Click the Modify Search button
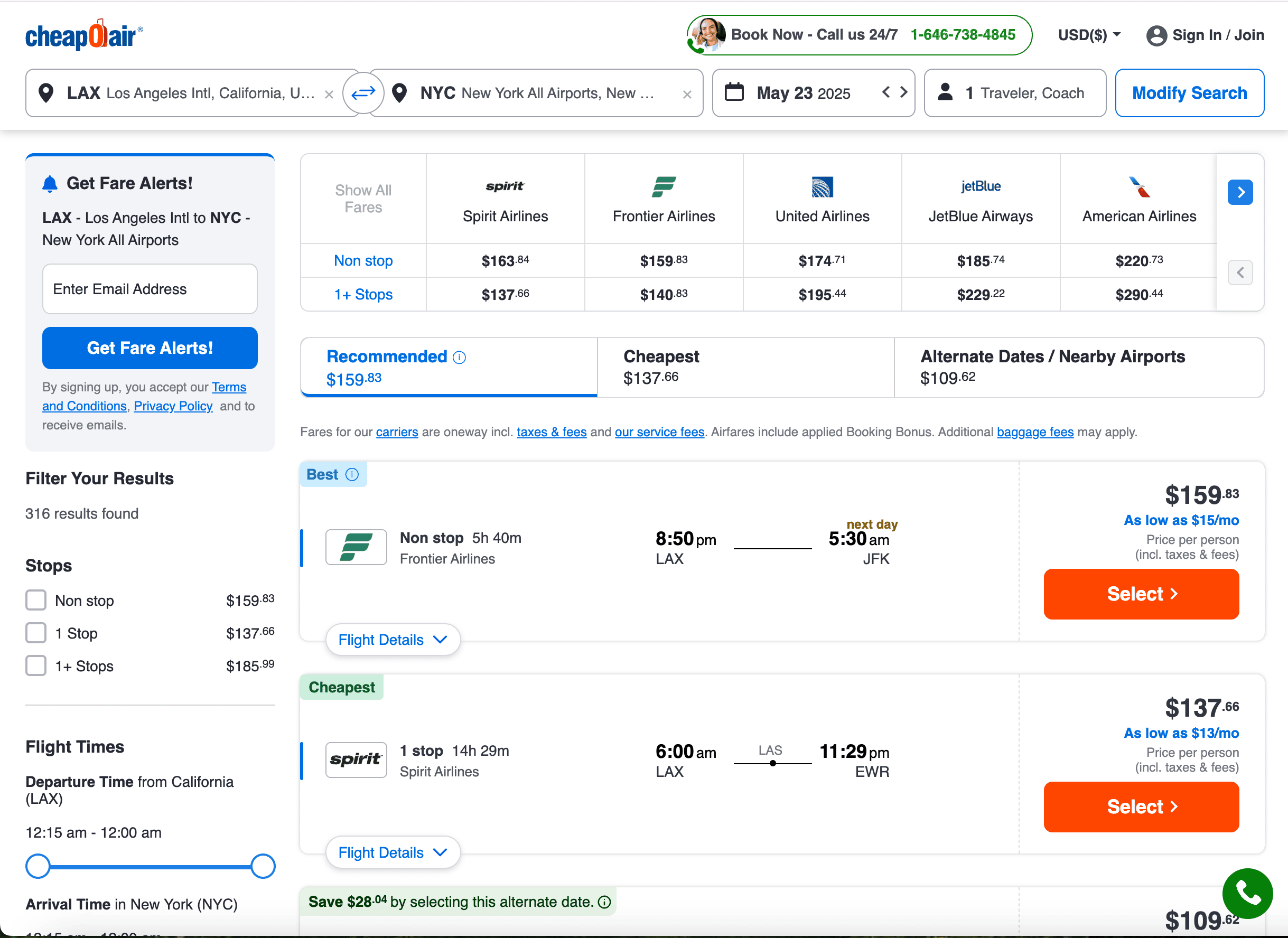Screen dimensions: 1288x938 click(1189, 92)
